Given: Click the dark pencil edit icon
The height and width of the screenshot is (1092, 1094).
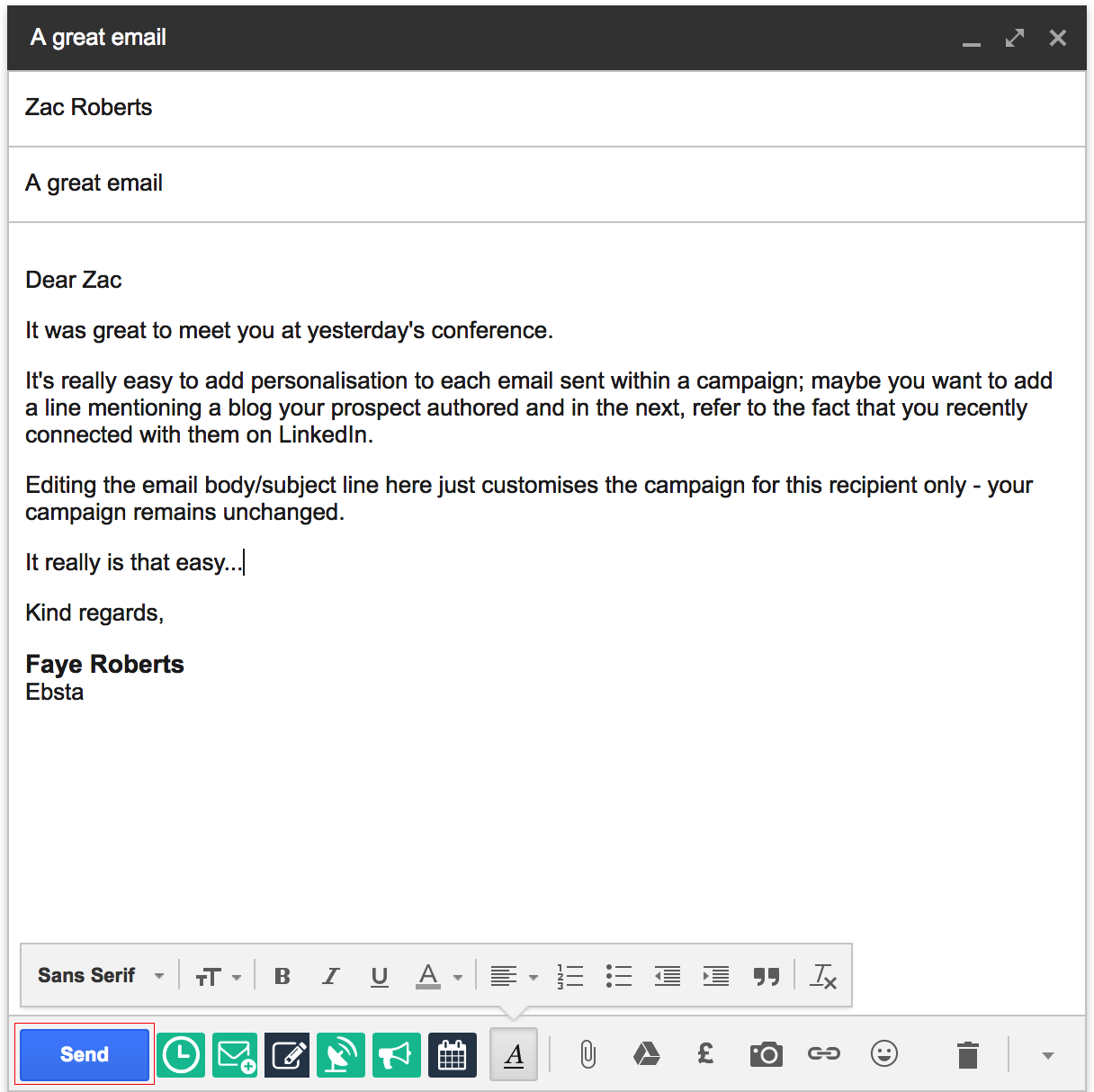Looking at the screenshot, I should [288, 1055].
